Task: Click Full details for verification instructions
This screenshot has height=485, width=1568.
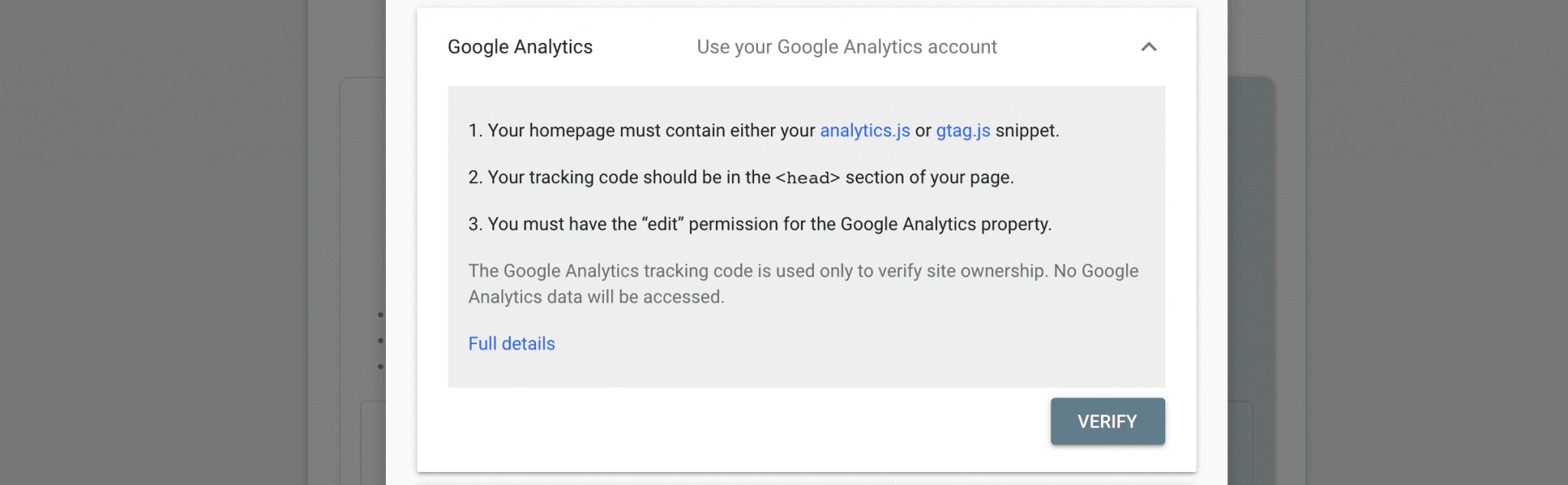Action: click(511, 343)
